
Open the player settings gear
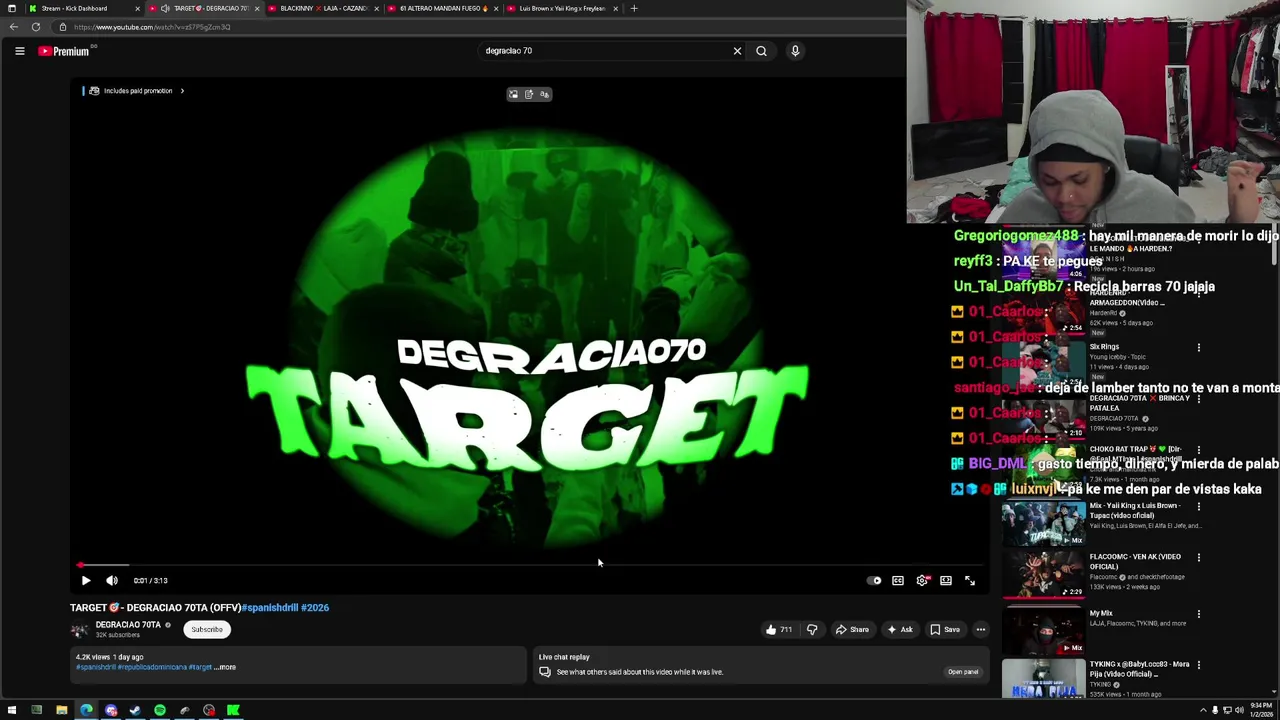tap(922, 580)
